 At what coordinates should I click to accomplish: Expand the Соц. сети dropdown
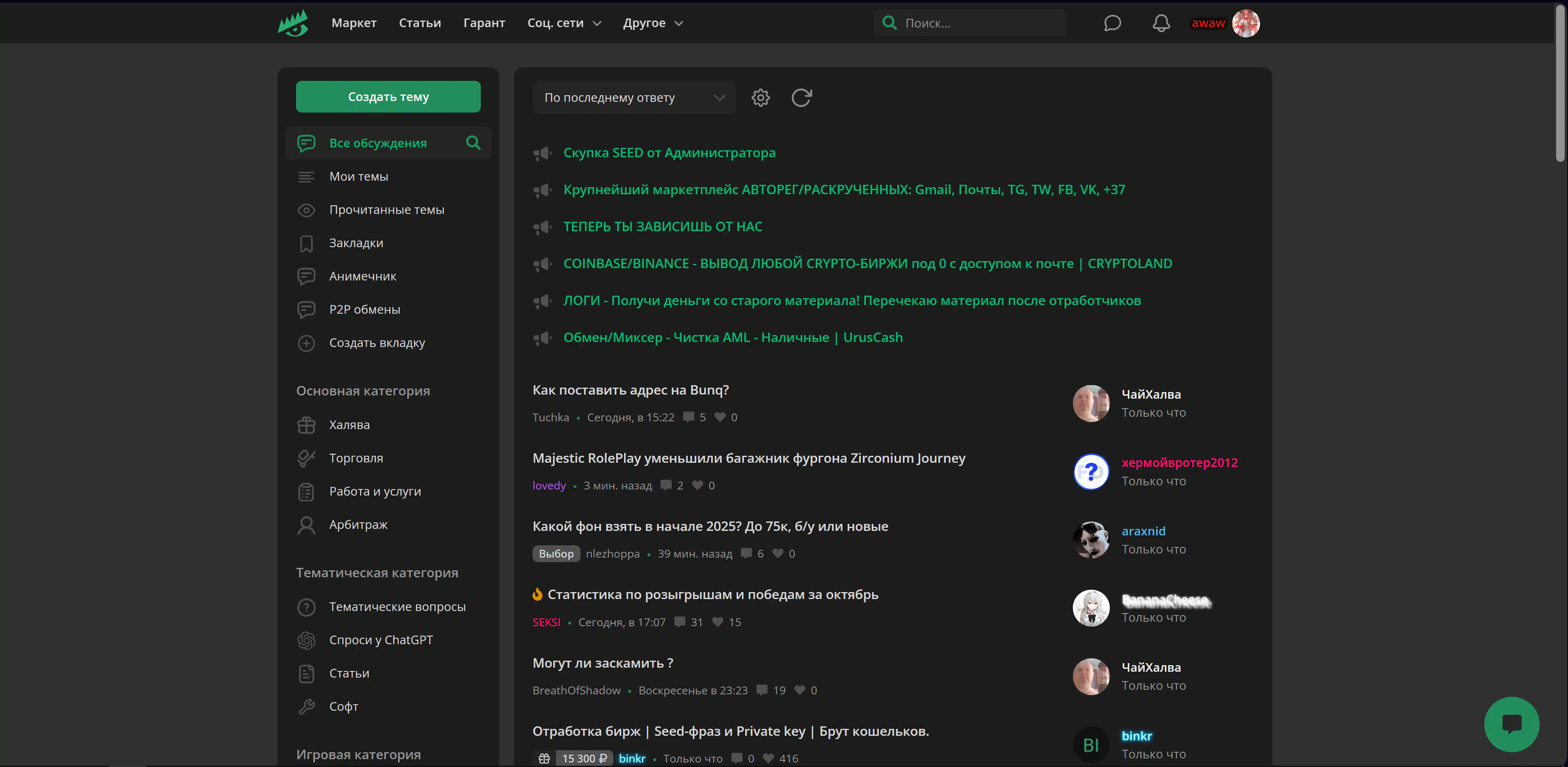click(x=564, y=23)
